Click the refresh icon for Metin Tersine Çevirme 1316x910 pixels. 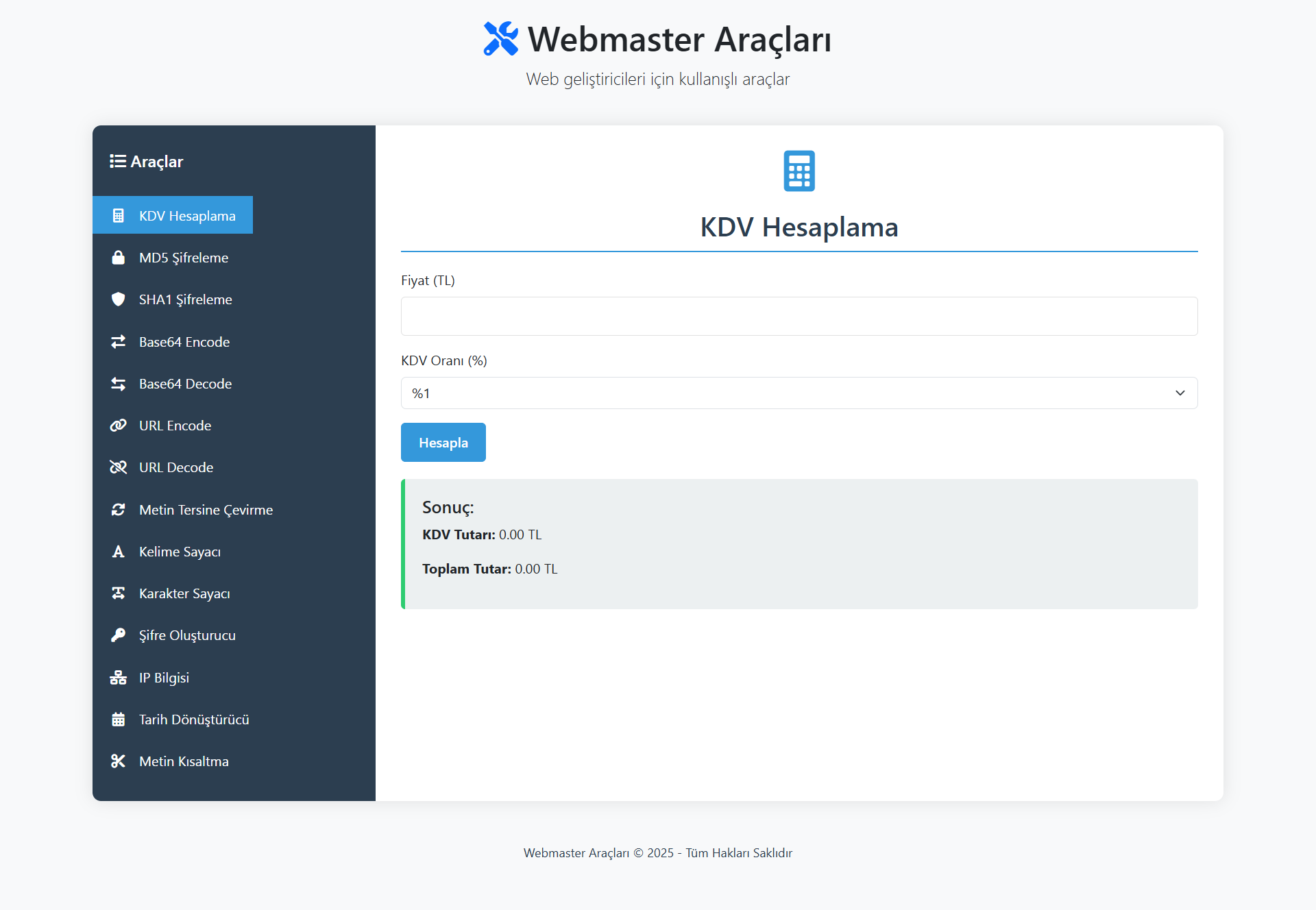coord(118,510)
